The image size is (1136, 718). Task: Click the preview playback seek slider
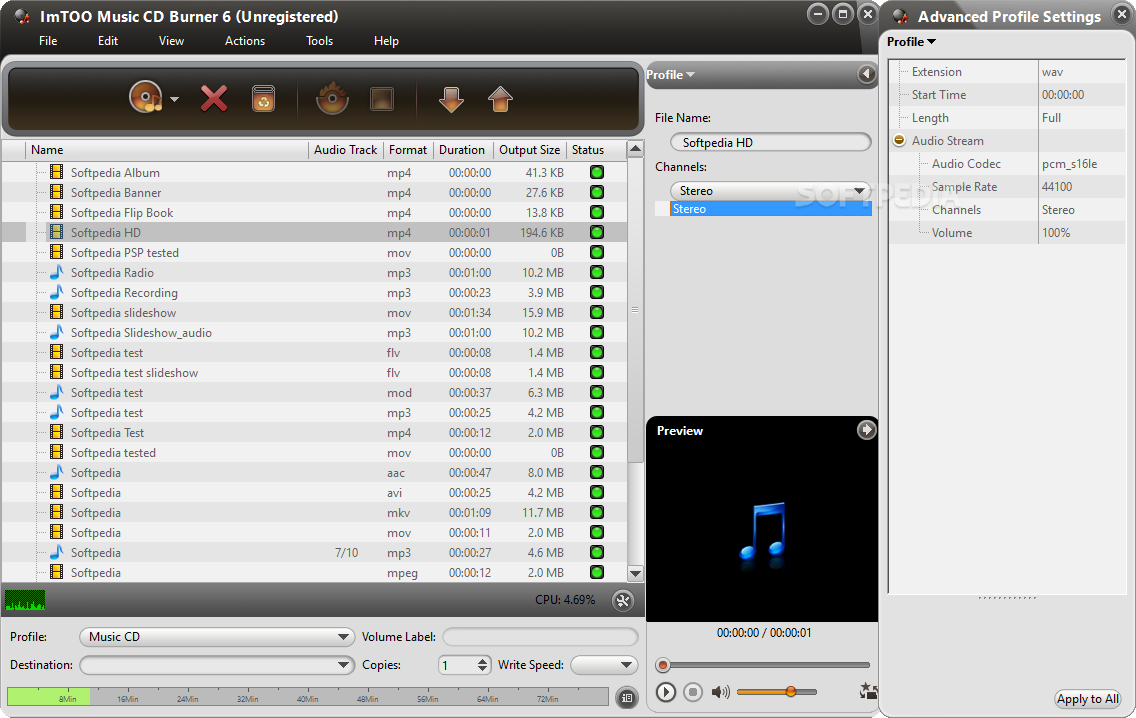click(763, 665)
